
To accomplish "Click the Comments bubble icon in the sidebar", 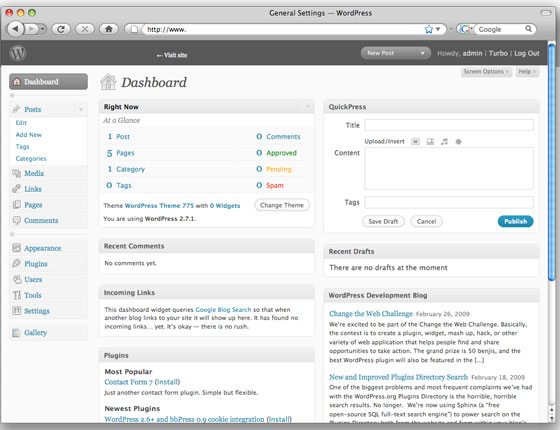I will click(x=17, y=220).
